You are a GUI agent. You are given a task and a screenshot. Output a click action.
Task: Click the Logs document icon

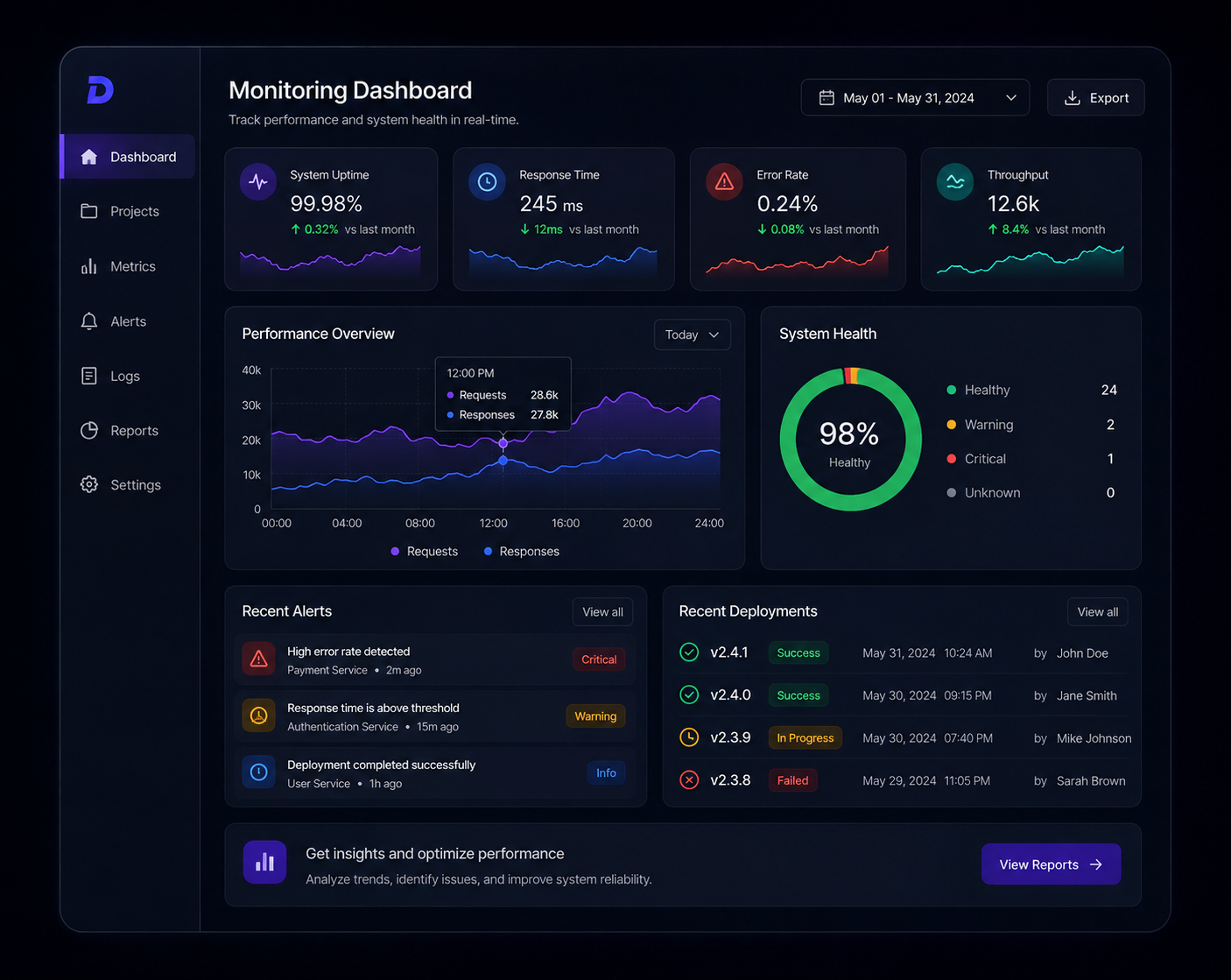click(88, 376)
